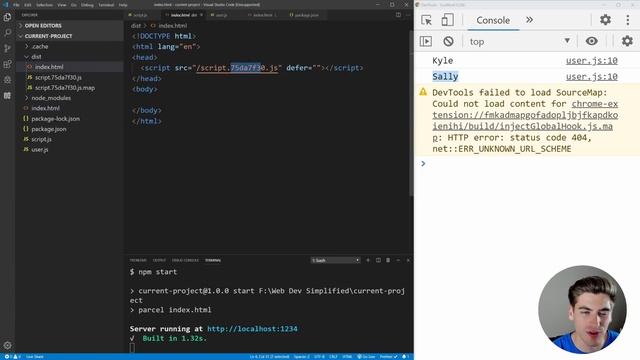Kill the terminal with trash icon
Image resolution: width=640 pixels, height=360 pixels.
pyautogui.click(x=388, y=260)
